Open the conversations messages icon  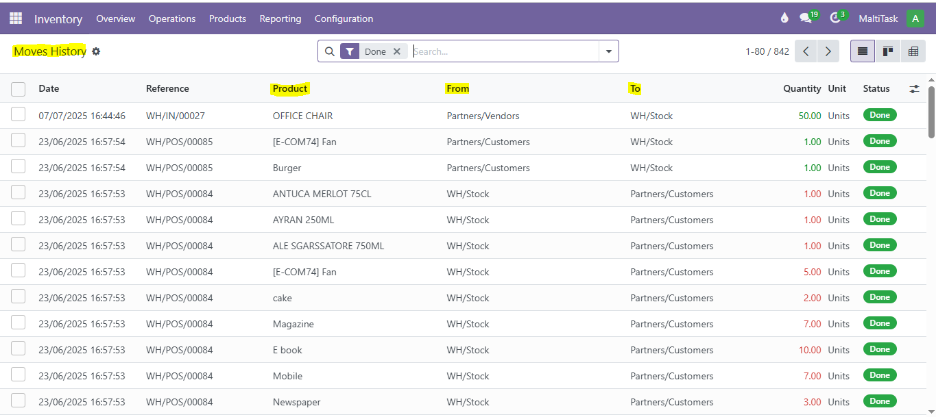[x=807, y=18]
